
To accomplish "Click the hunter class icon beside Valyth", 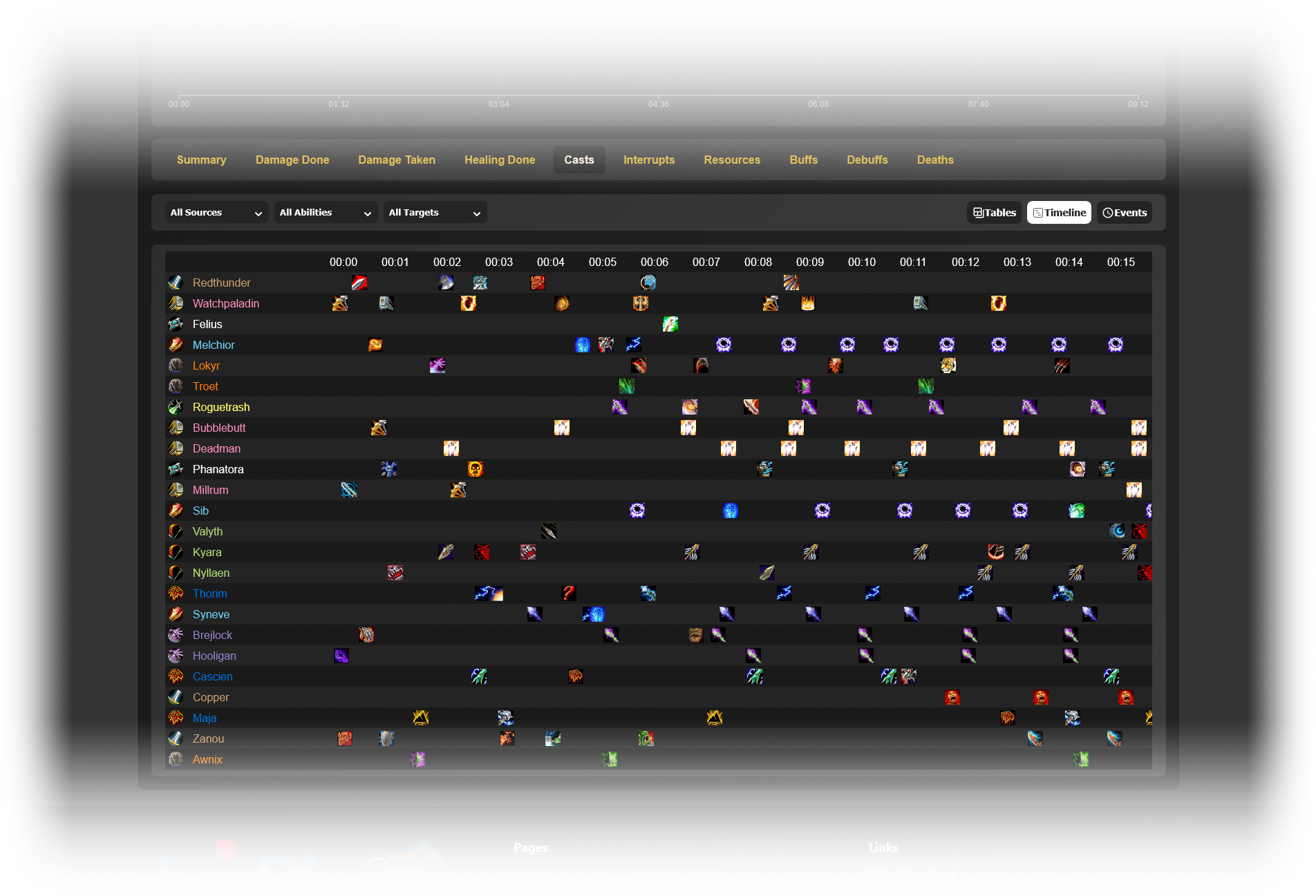I will [x=176, y=531].
